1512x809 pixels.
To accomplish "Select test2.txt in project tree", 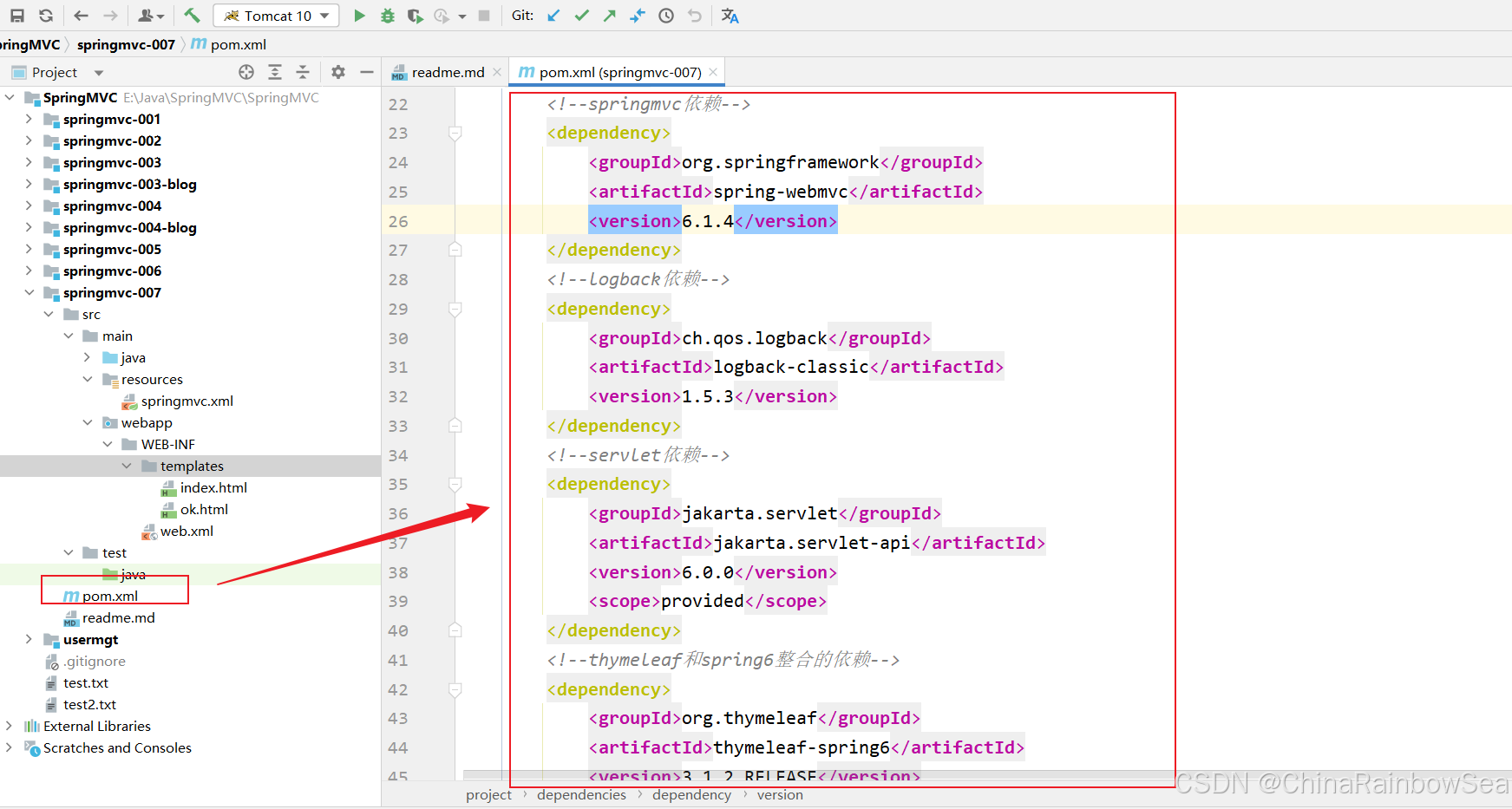I will tap(81, 704).
